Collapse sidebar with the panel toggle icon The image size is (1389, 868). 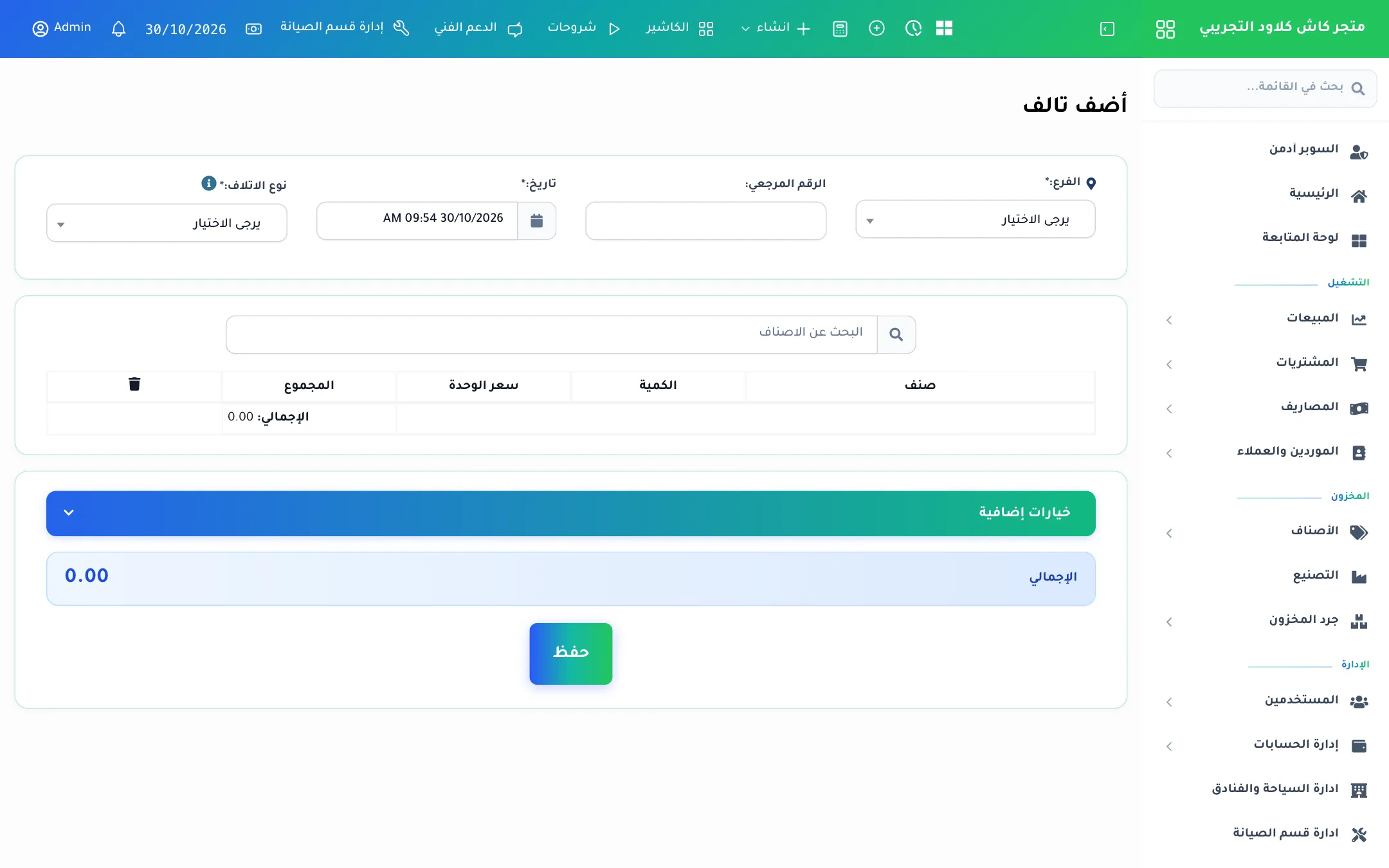1107,29
